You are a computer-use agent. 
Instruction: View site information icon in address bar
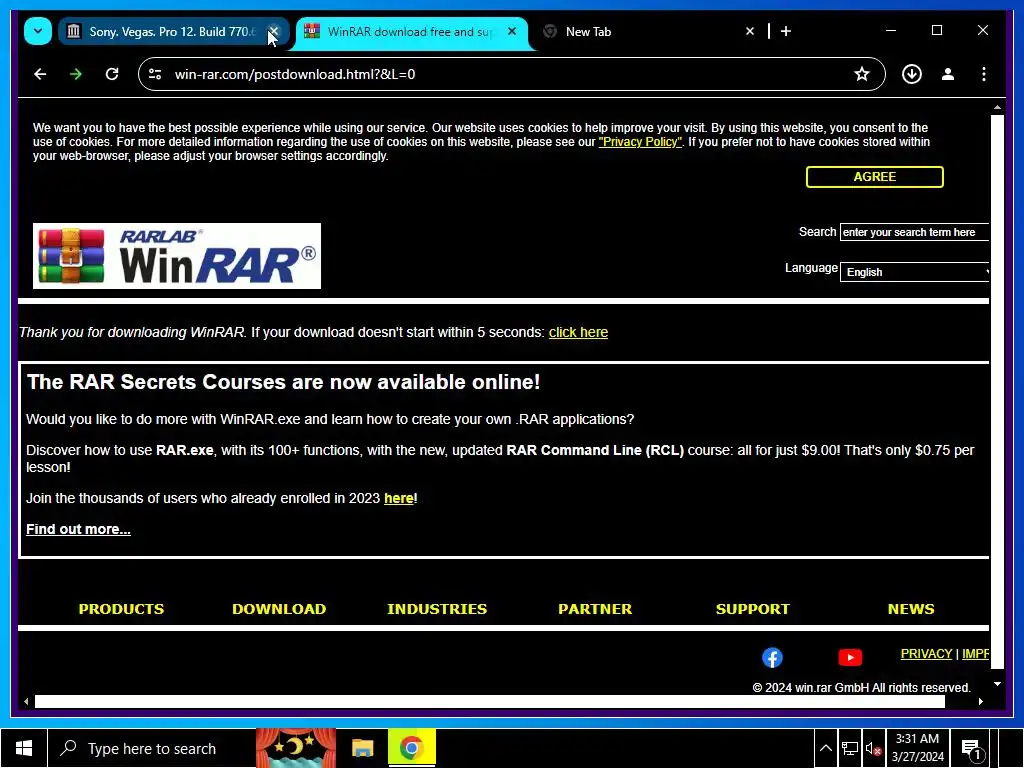click(155, 74)
